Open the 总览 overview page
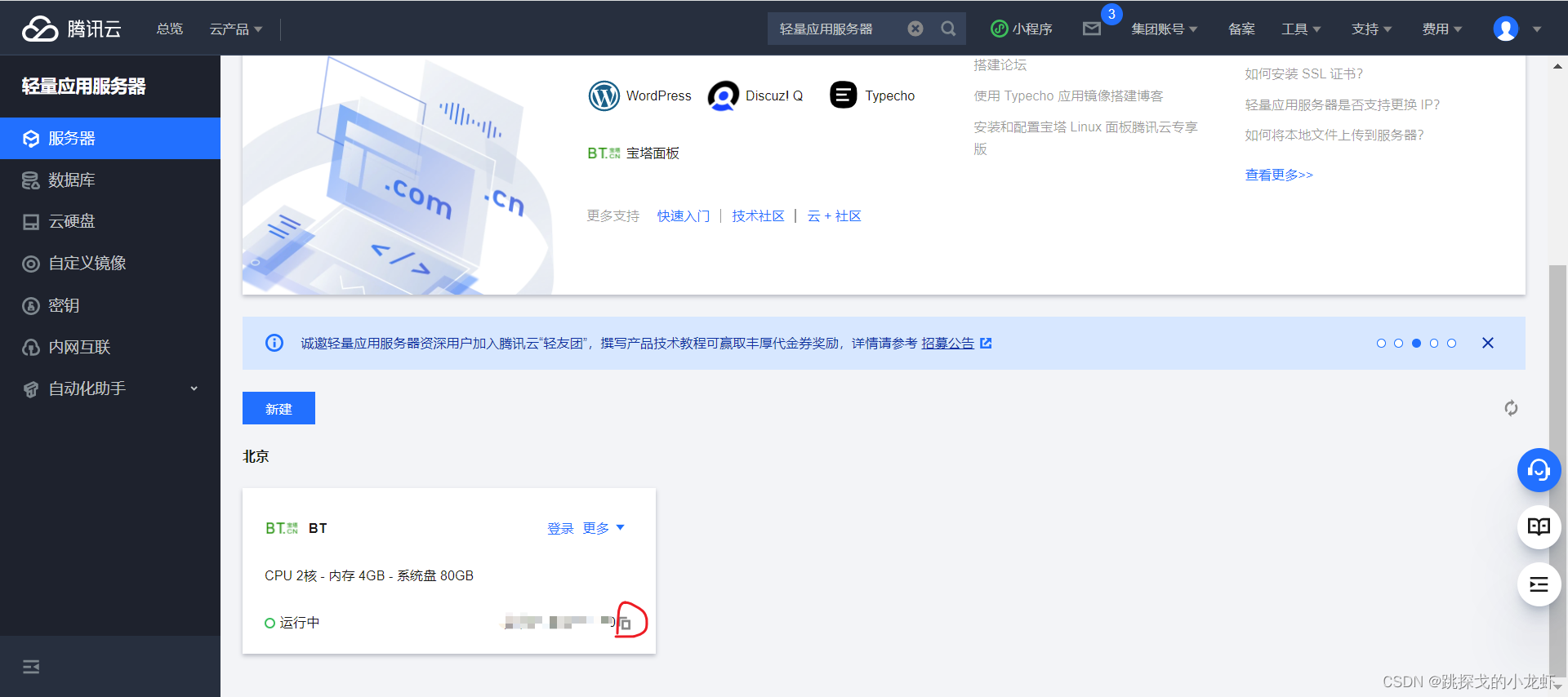This screenshot has height=697, width=1568. [x=170, y=29]
